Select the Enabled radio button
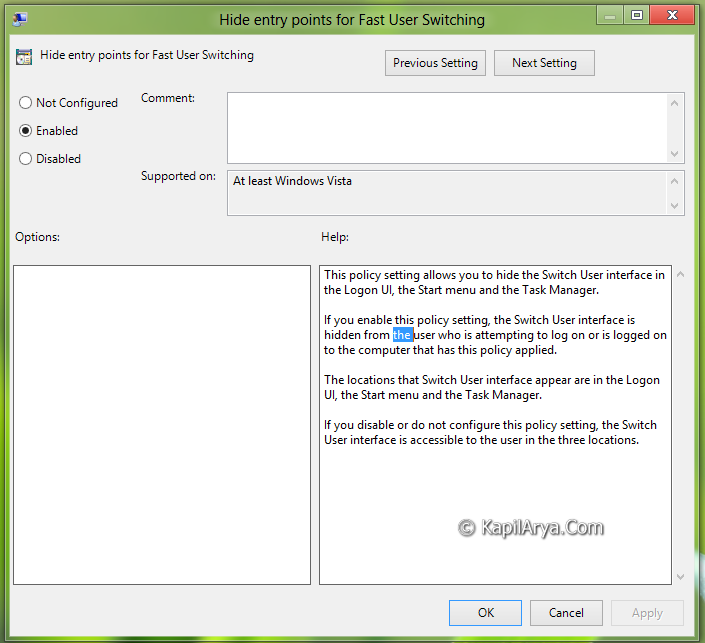Viewport: 705px width, 643px height. click(x=26, y=131)
